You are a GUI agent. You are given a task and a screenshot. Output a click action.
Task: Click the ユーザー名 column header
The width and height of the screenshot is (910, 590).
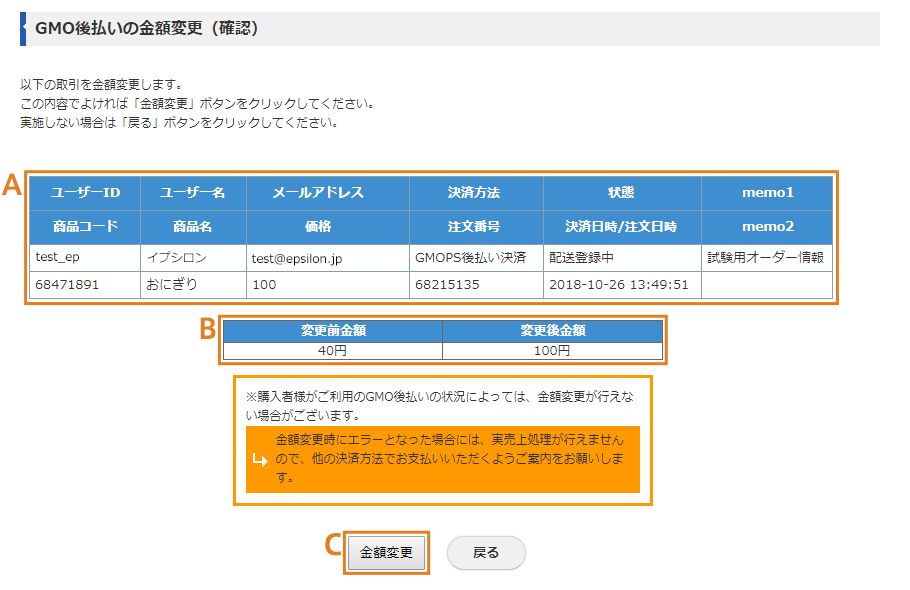click(x=193, y=193)
